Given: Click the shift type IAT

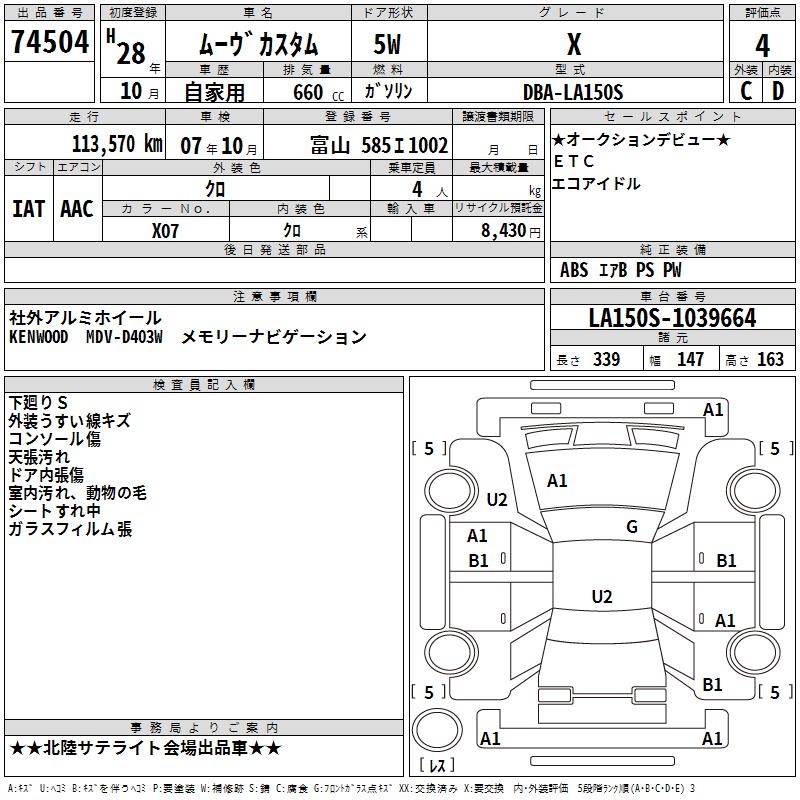Looking at the screenshot, I should [x=29, y=209].
